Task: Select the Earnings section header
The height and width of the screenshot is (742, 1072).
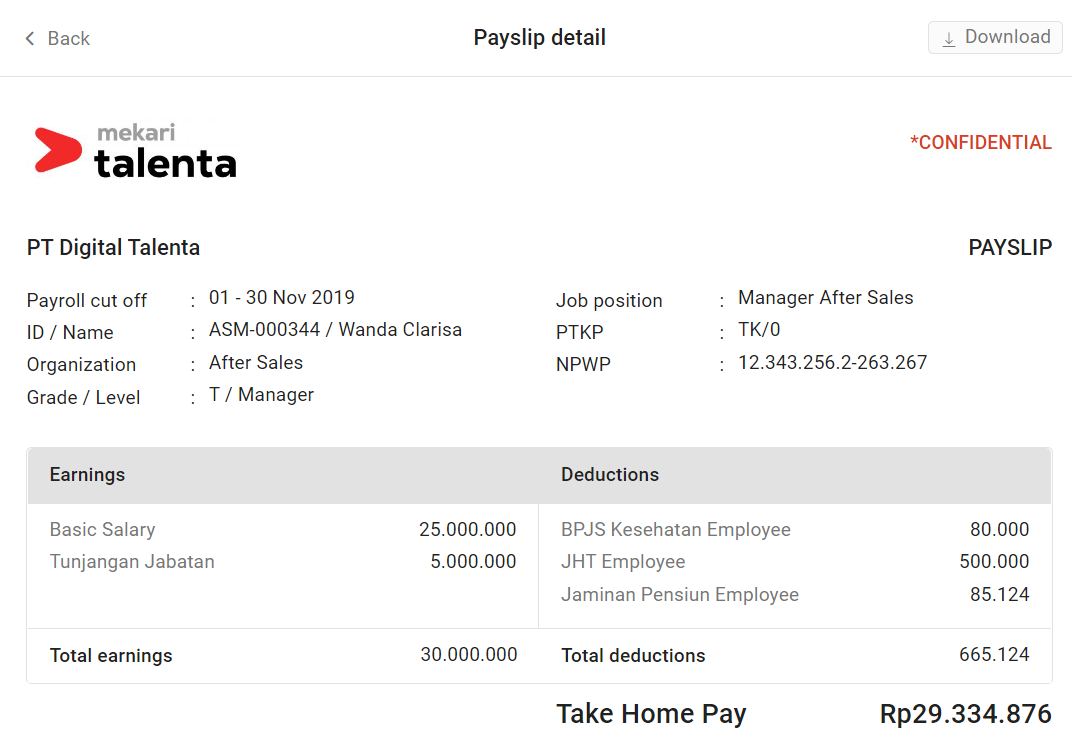Action: pos(87,475)
